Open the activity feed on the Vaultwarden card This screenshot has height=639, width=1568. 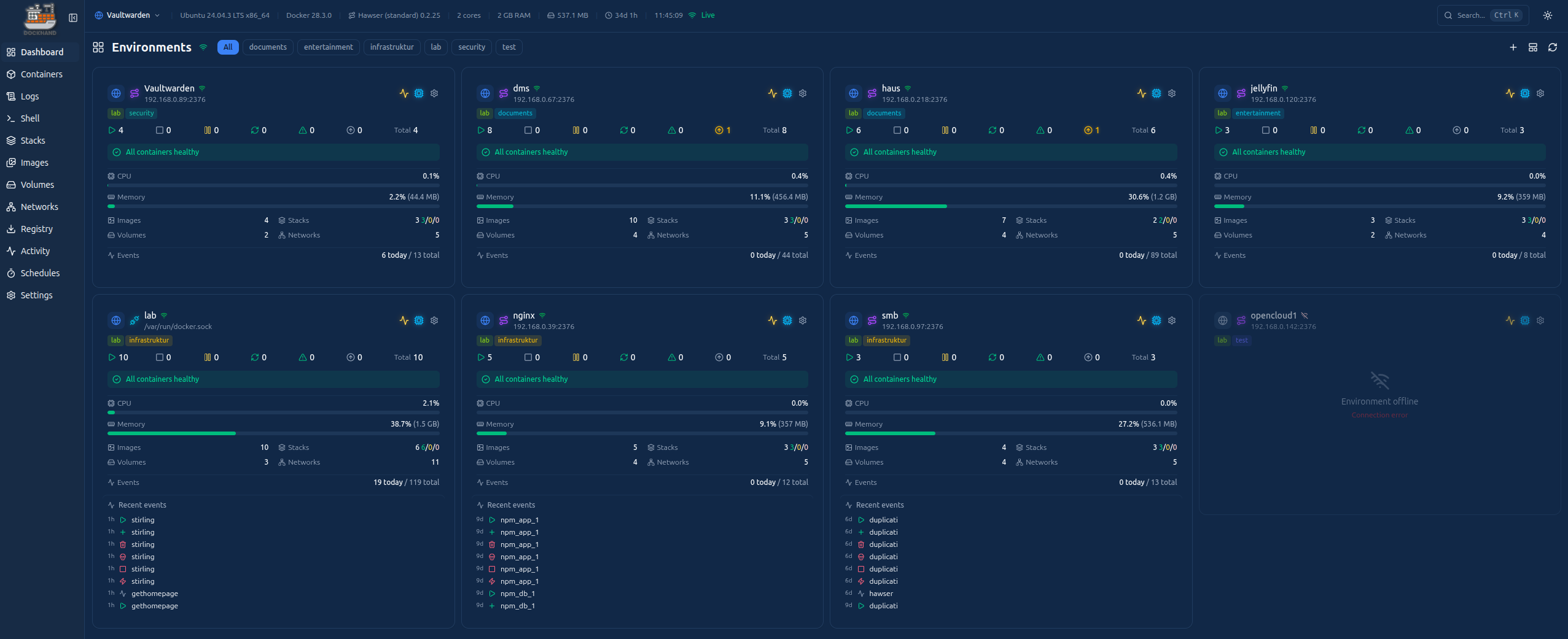[x=404, y=93]
